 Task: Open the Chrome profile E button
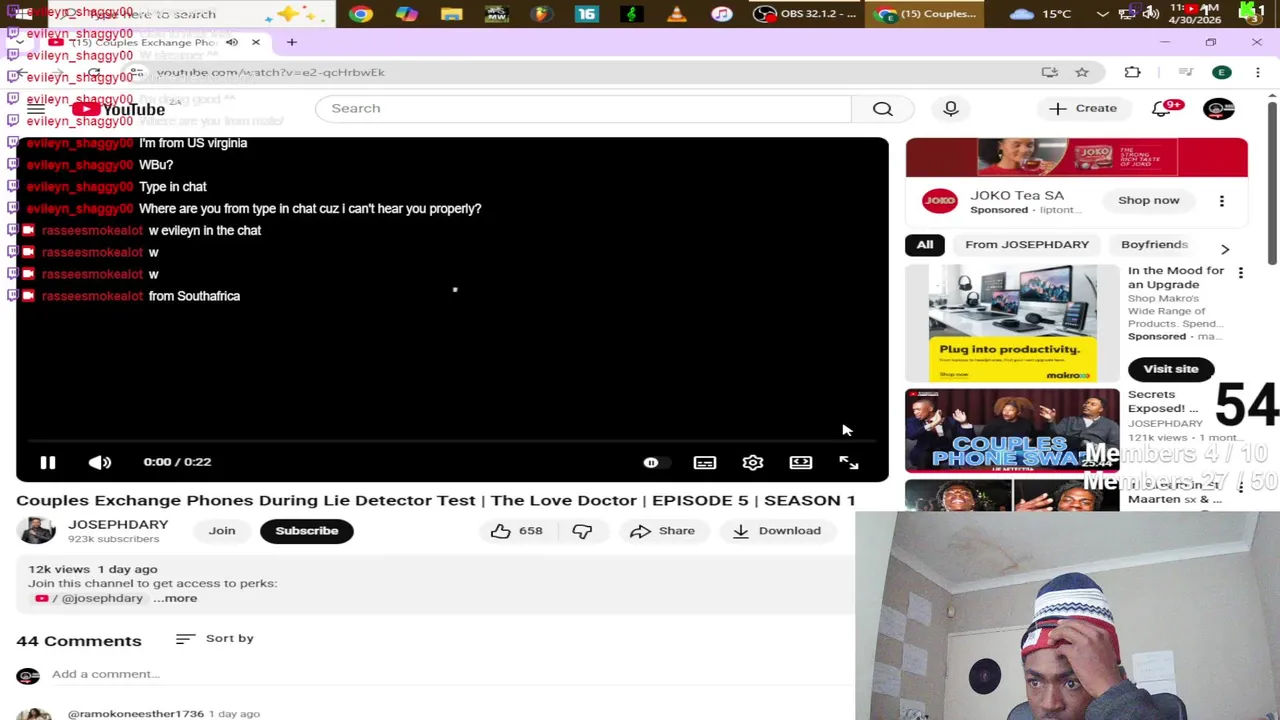1221,72
